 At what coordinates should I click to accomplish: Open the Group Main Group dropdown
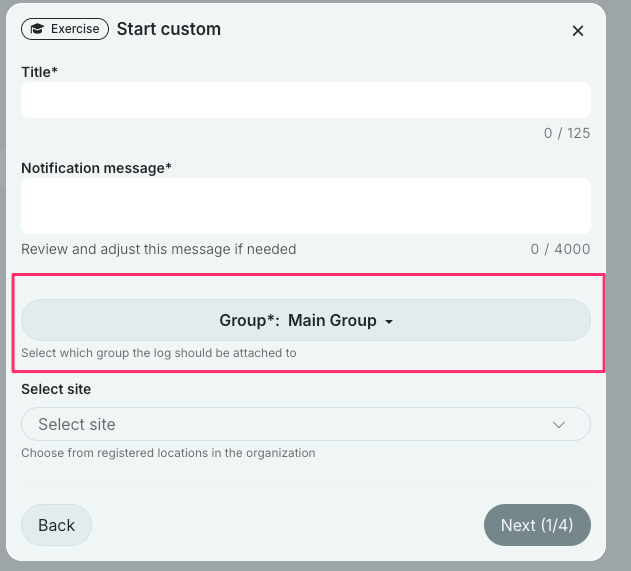point(305,321)
